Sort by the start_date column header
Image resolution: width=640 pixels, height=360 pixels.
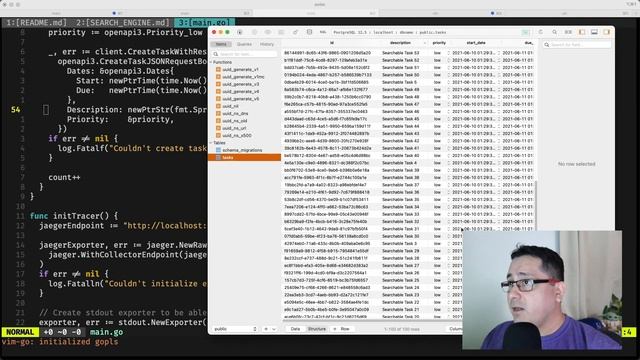point(476,43)
